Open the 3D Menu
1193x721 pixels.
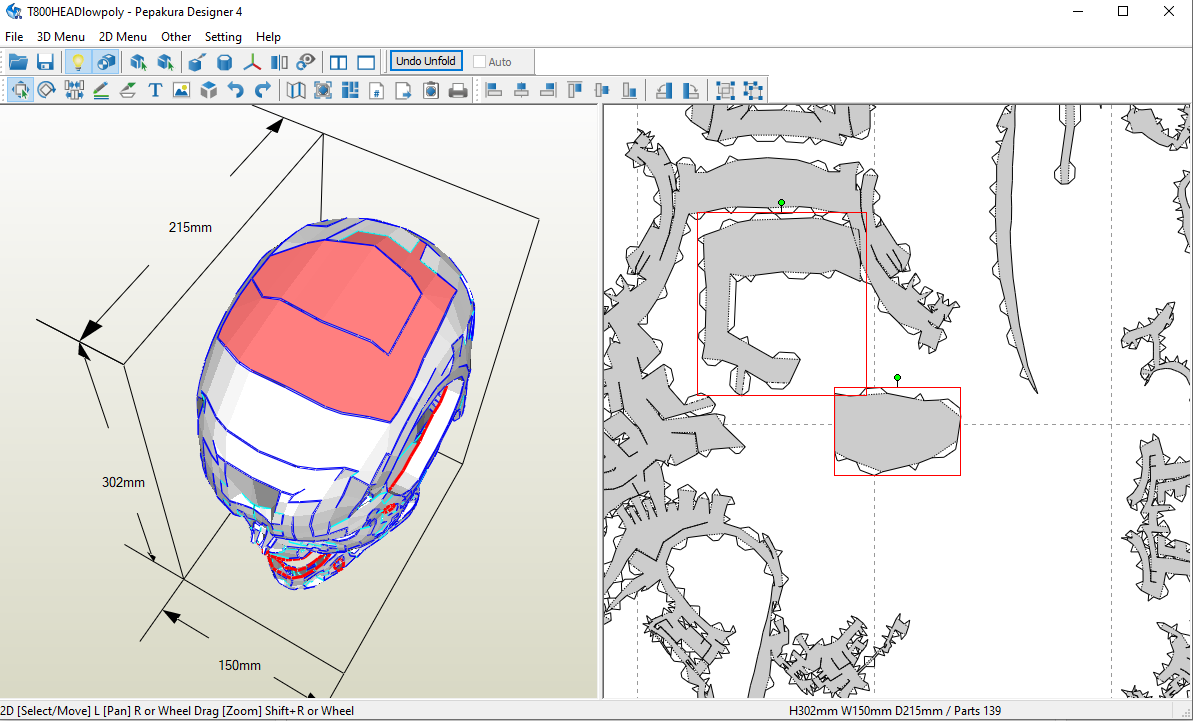[x=61, y=37]
